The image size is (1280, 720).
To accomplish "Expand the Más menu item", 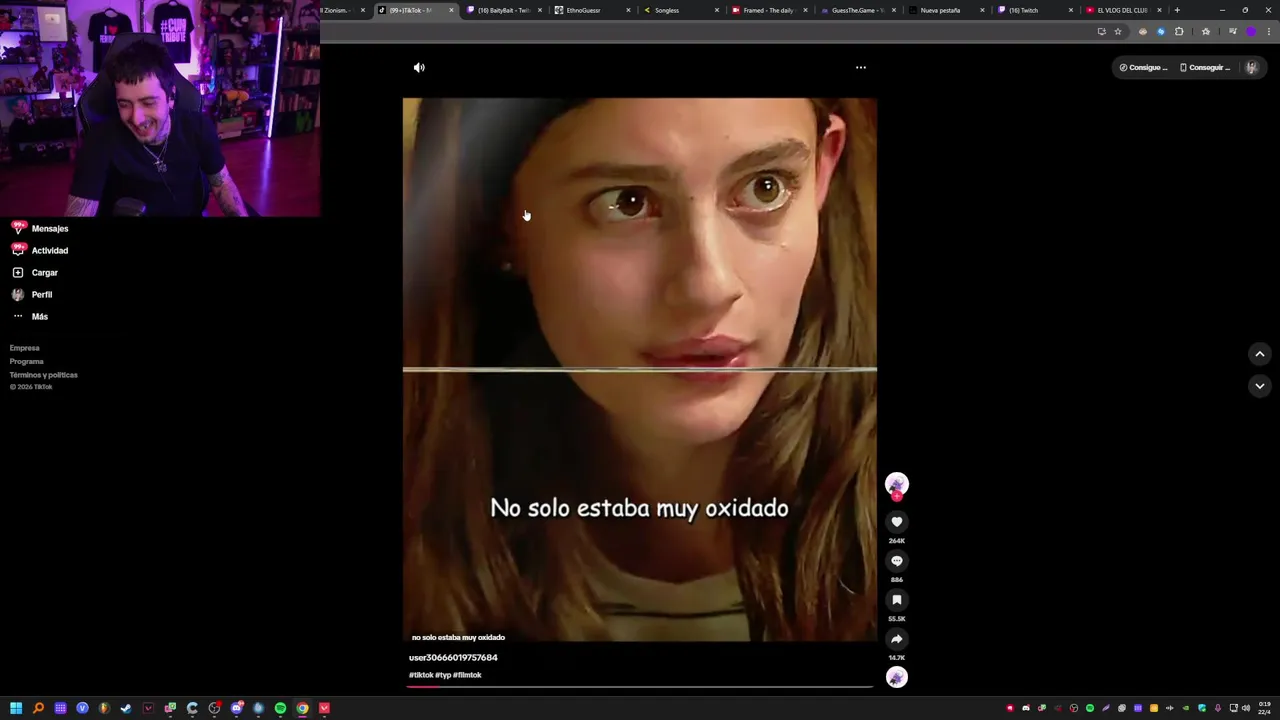I will coord(30,317).
